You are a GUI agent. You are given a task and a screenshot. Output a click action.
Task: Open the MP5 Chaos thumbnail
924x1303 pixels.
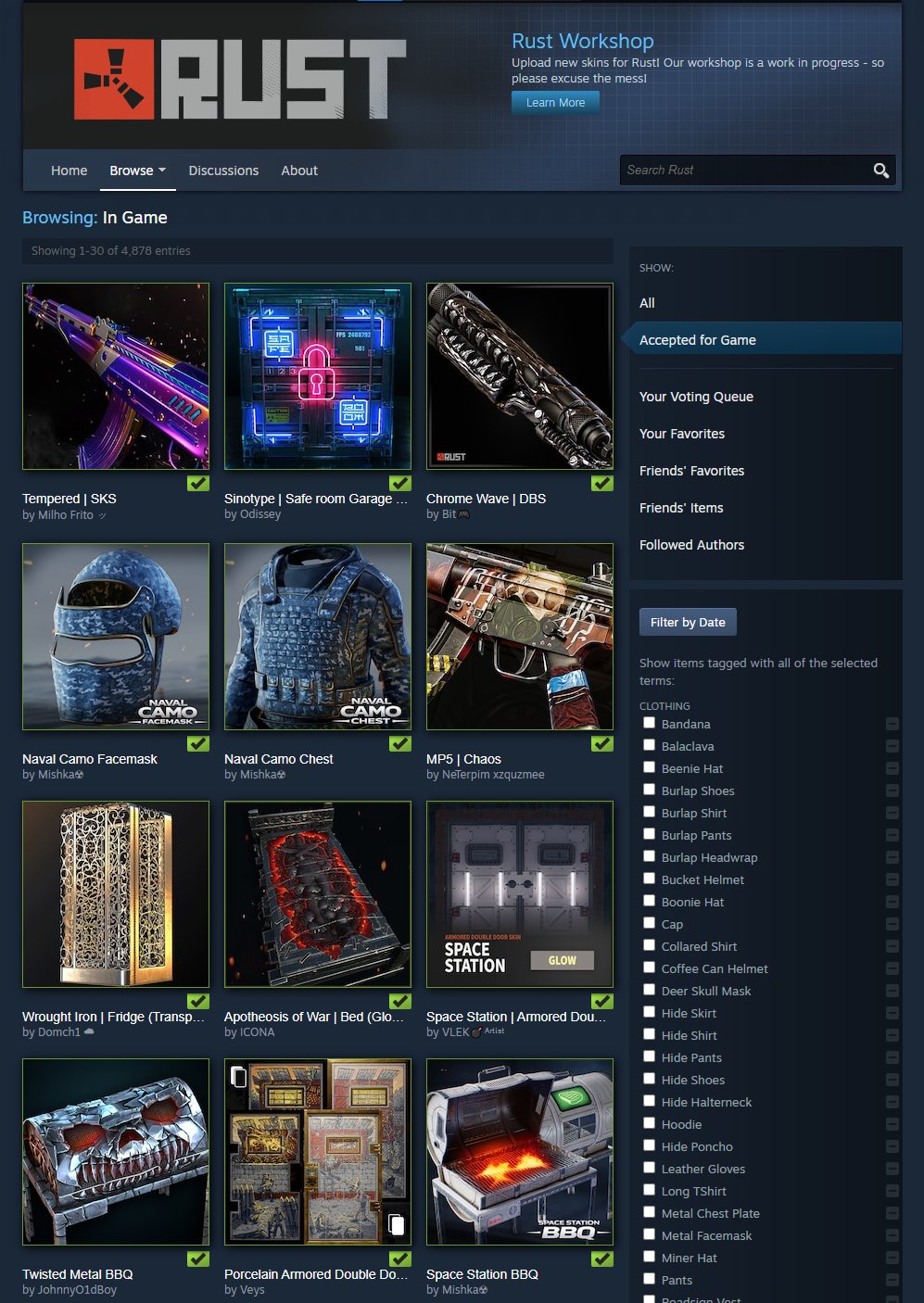pyautogui.click(x=520, y=637)
